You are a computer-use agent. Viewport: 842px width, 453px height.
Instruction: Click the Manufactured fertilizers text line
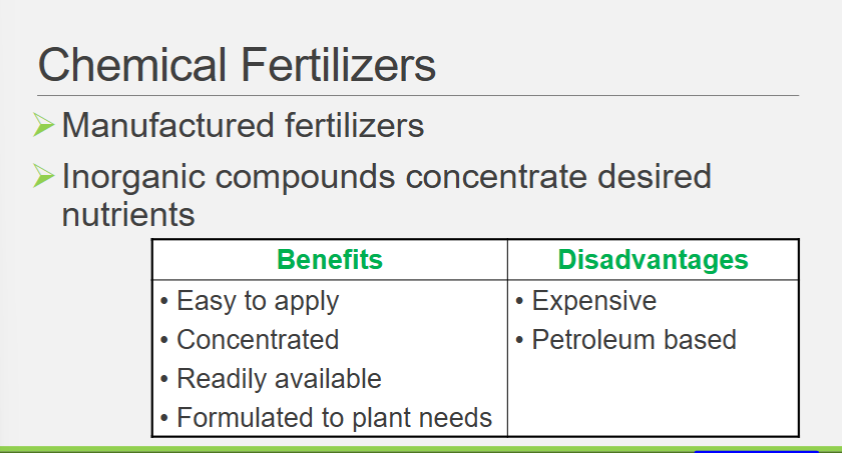click(x=243, y=126)
